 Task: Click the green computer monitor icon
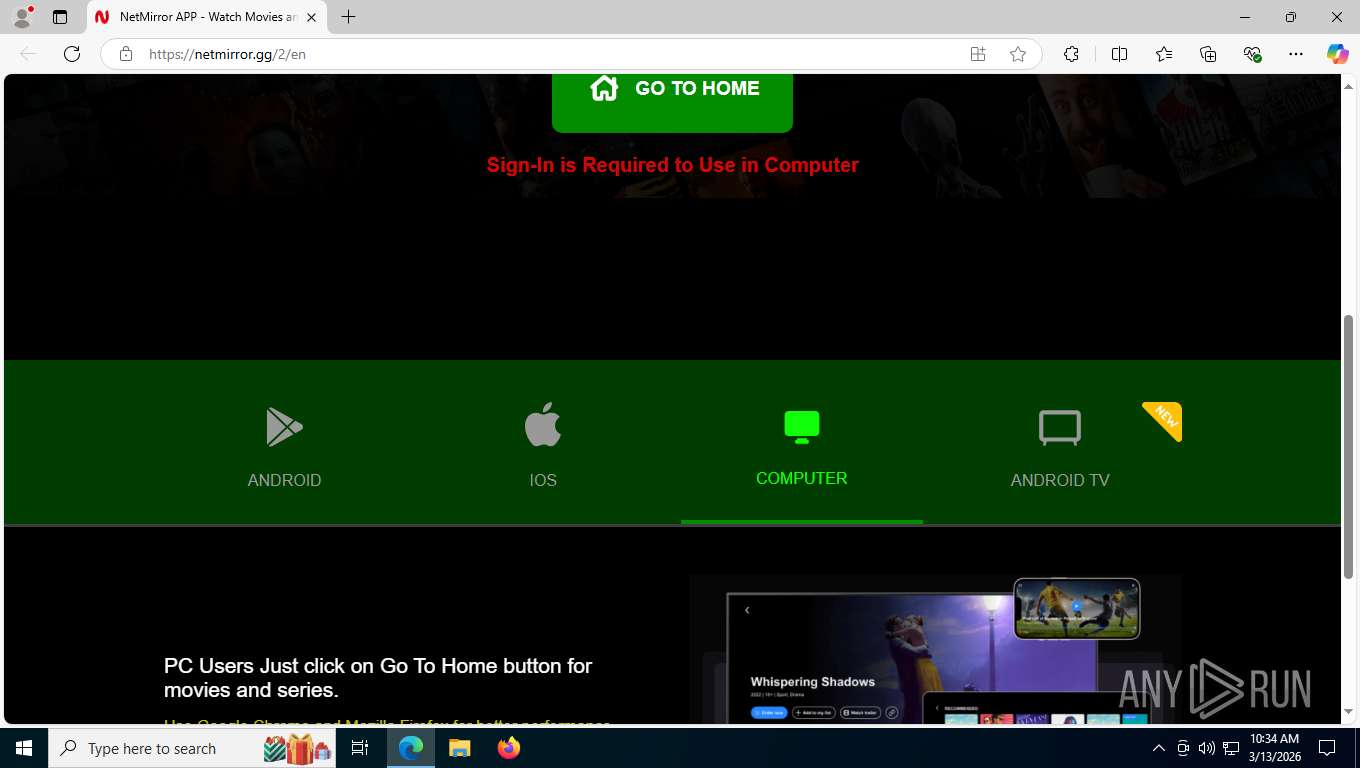(x=802, y=427)
